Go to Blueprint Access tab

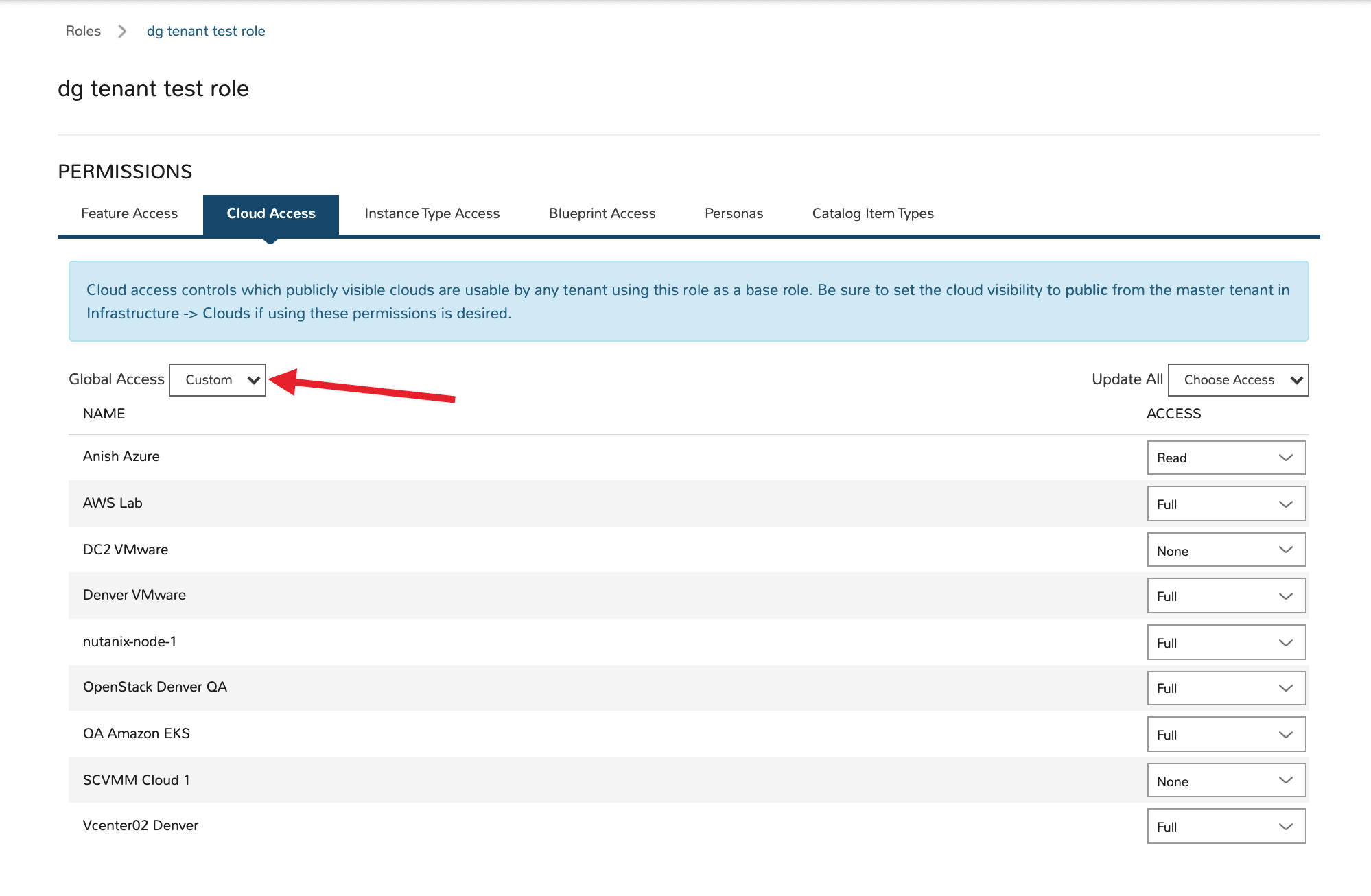coord(602,213)
